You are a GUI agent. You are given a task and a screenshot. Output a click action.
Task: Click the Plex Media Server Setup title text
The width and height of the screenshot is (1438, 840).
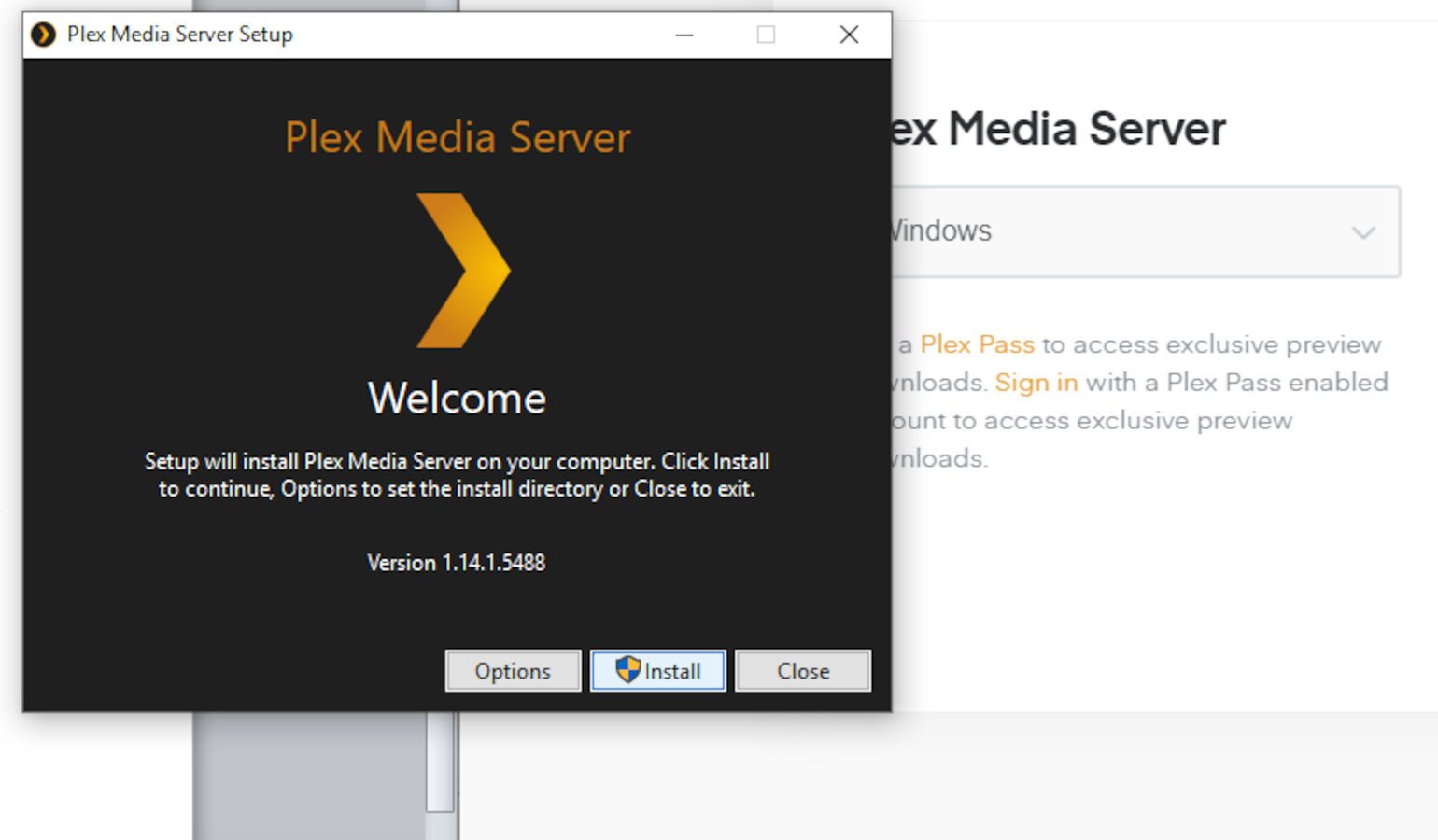tap(179, 35)
